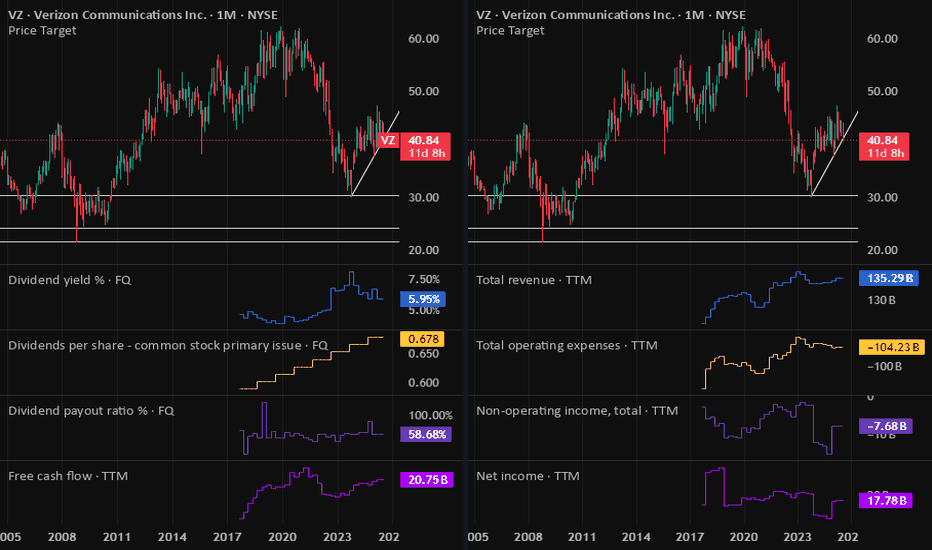Click 2008 on the left chart time axis
932x550 pixels.
pos(62,537)
